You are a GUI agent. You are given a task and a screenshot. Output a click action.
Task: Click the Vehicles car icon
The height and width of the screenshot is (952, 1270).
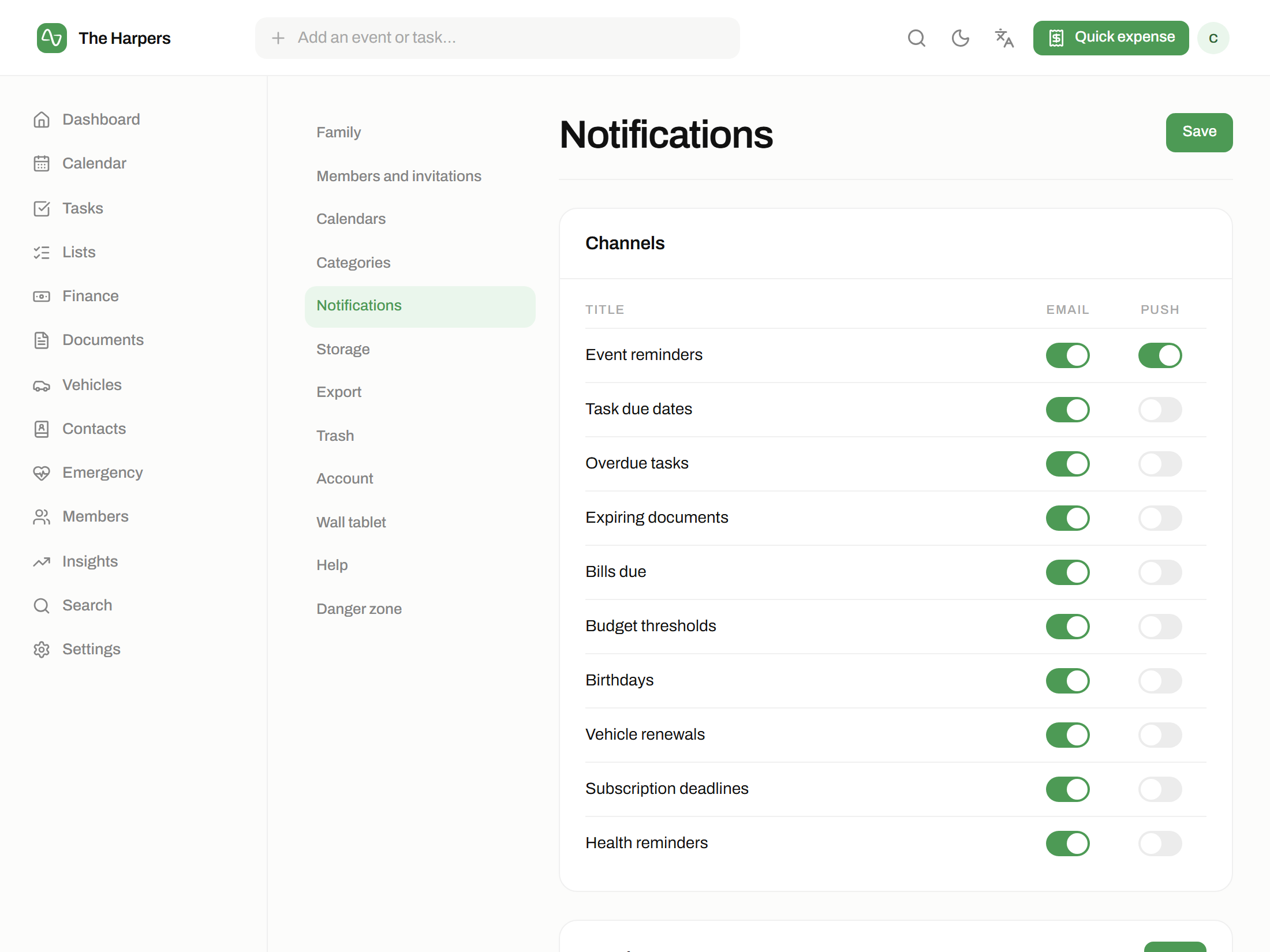(x=42, y=385)
